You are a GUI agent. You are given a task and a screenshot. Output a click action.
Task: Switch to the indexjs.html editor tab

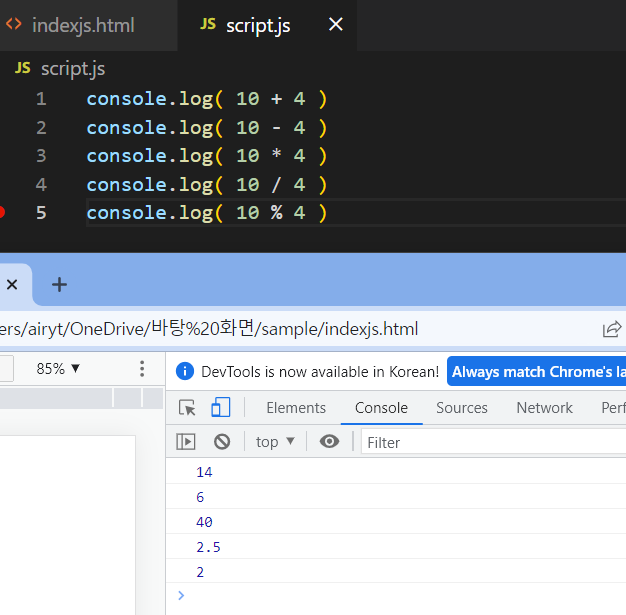click(84, 25)
